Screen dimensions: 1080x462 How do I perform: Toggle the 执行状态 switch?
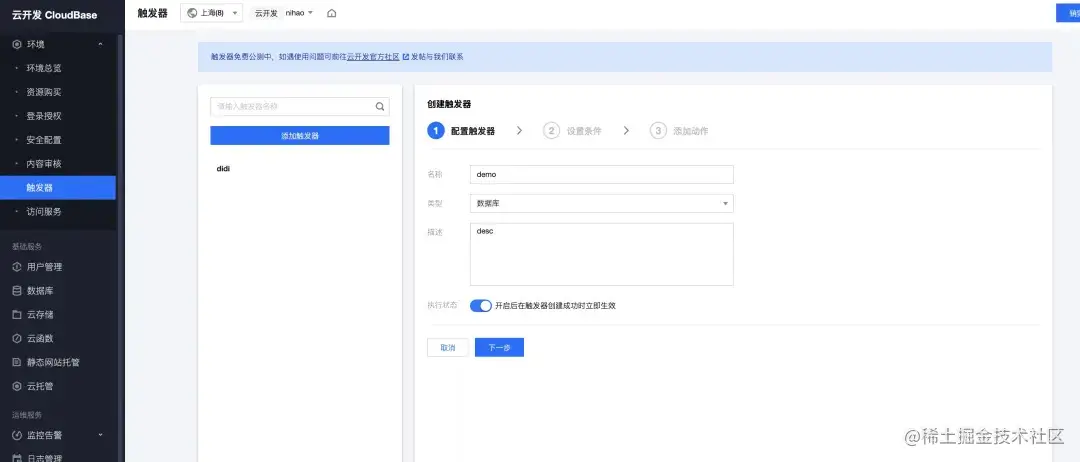[x=481, y=306]
